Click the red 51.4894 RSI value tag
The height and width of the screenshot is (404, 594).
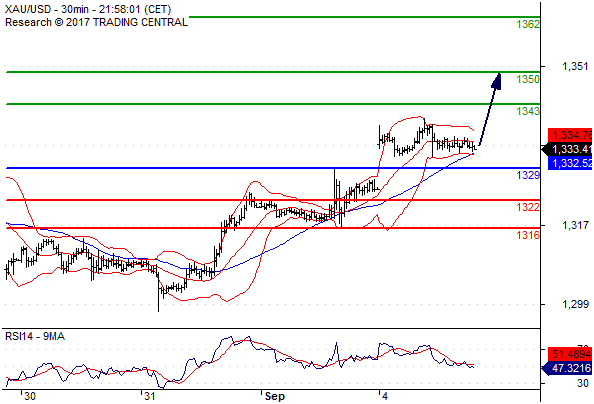tap(570, 354)
